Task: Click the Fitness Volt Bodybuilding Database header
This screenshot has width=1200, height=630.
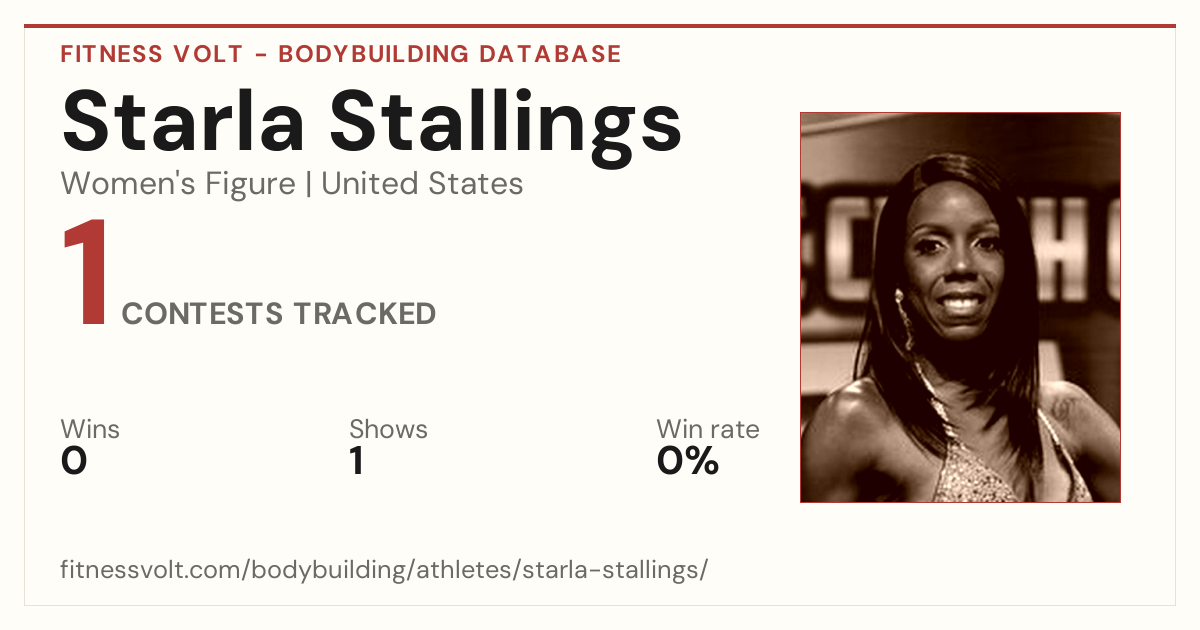Action: pyautogui.click(x=341, y=54)
